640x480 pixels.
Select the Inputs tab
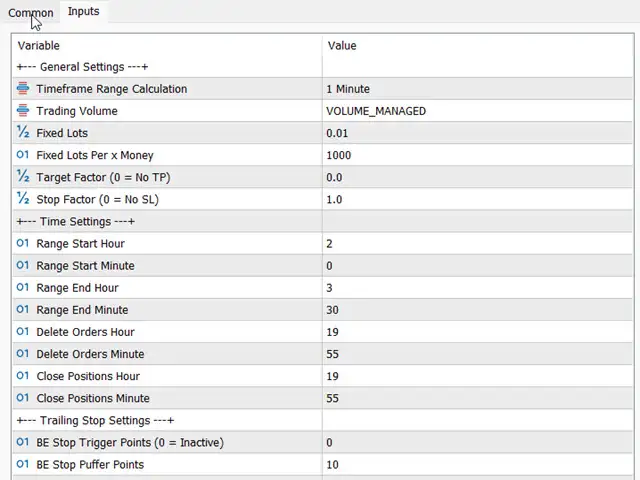84,12
